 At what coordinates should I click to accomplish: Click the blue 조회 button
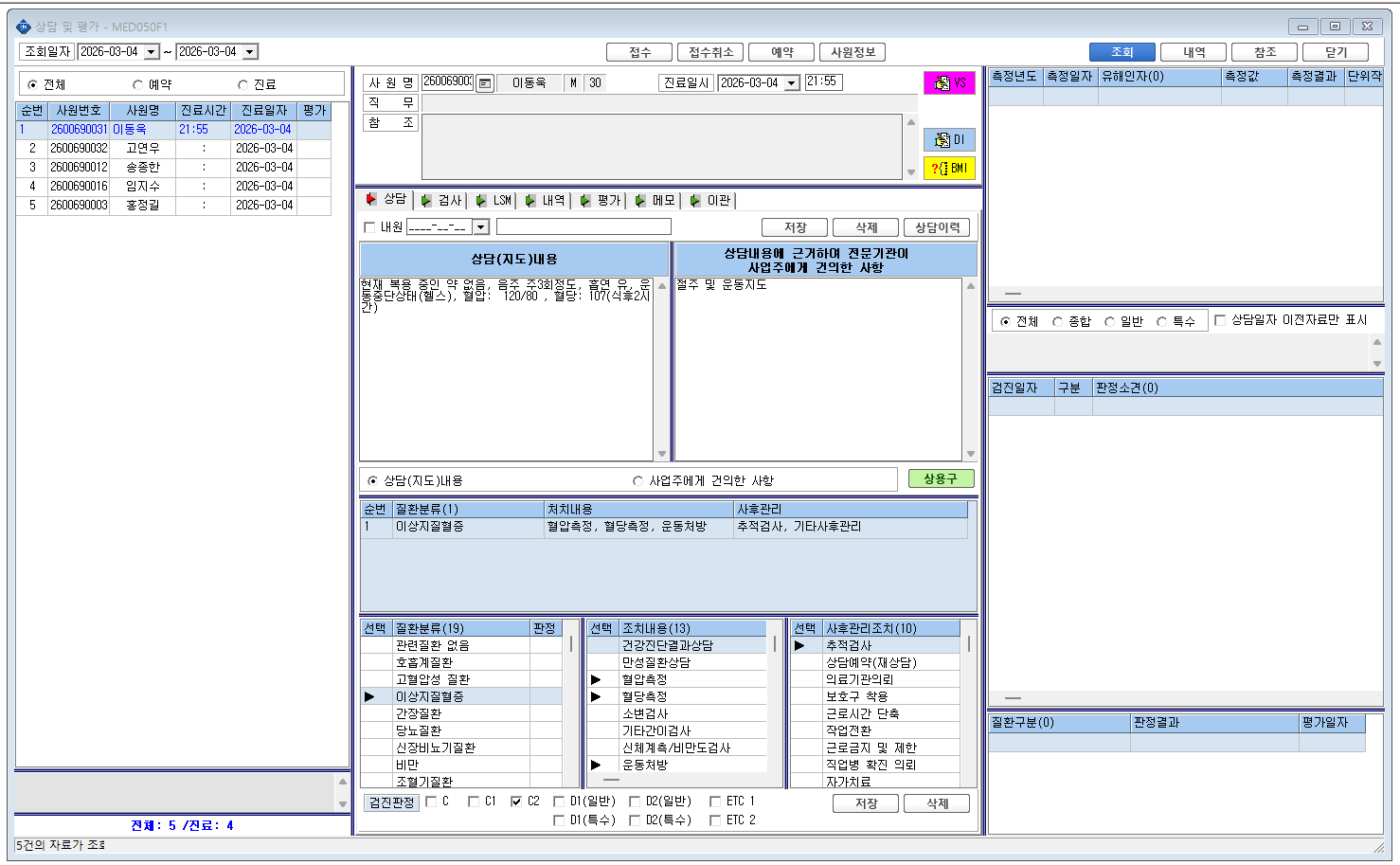coord(1122,52)
